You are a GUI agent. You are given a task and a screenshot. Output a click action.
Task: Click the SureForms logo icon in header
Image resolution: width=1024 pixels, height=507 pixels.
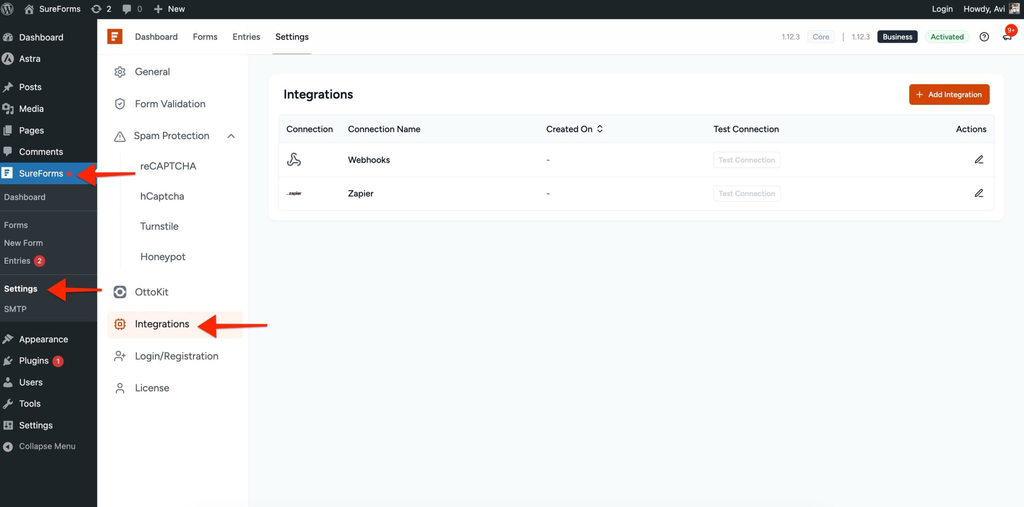[x=115, y=37]
